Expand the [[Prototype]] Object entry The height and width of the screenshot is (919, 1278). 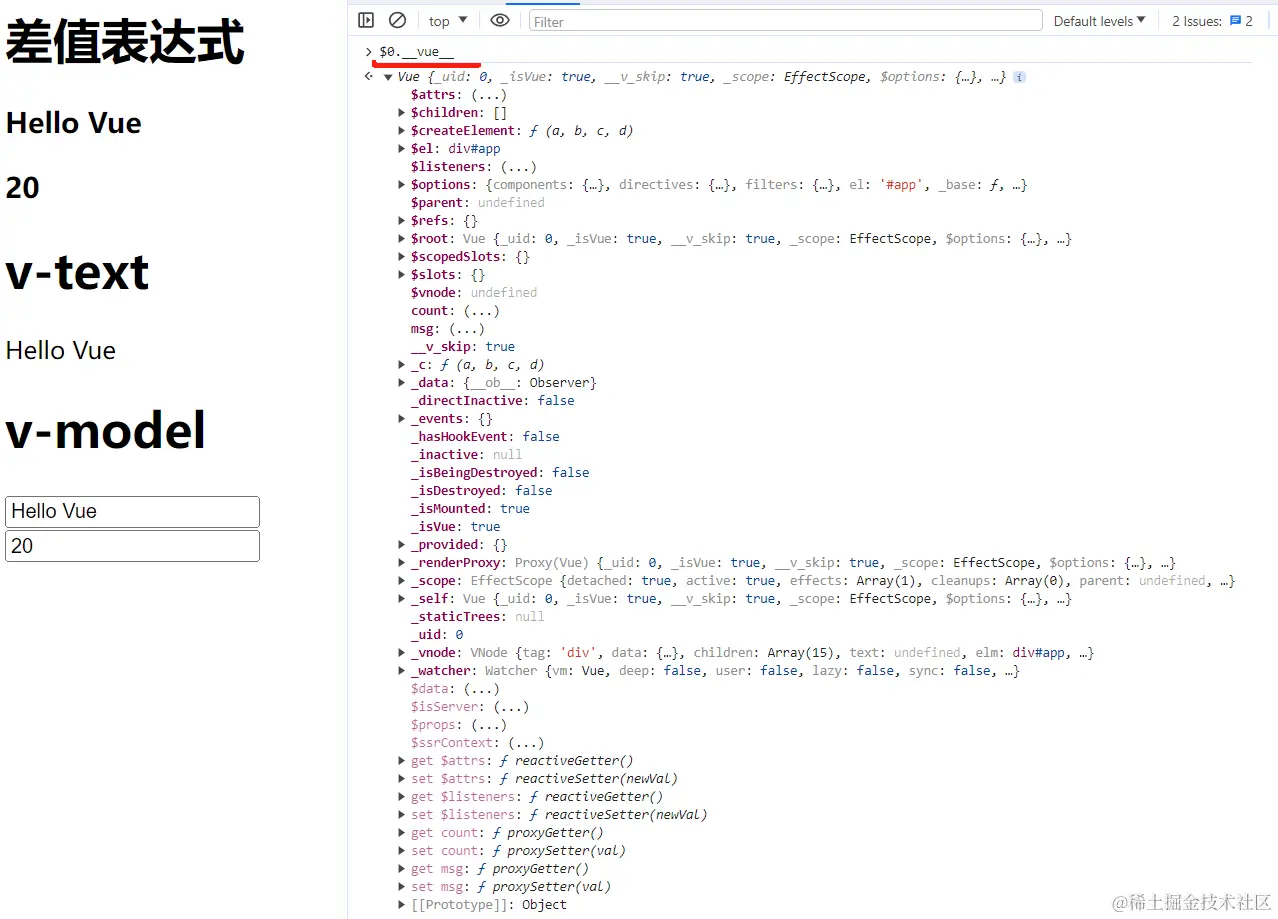tap(402, 905)
